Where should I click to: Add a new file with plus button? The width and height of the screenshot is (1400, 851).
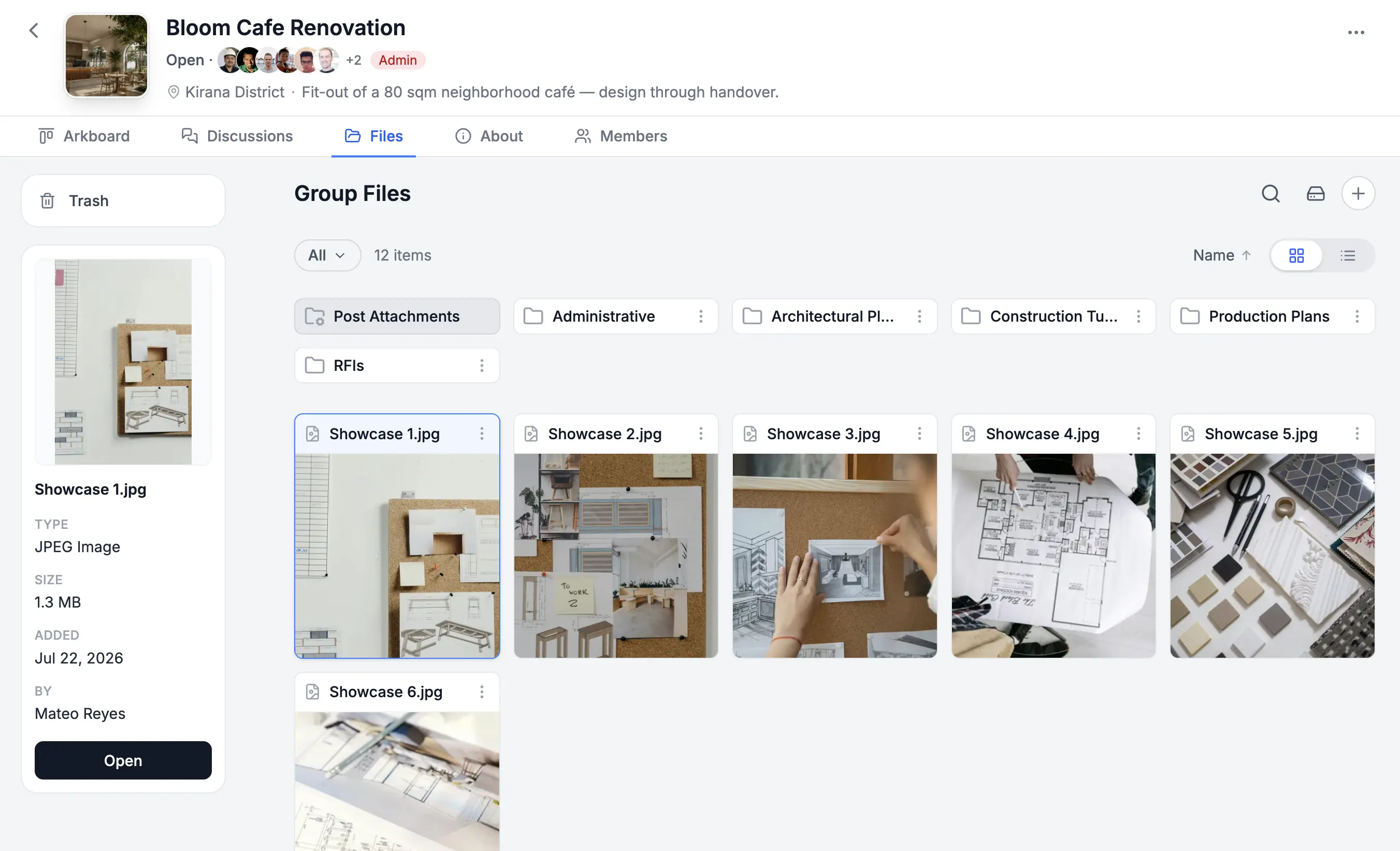[1358, 194]
